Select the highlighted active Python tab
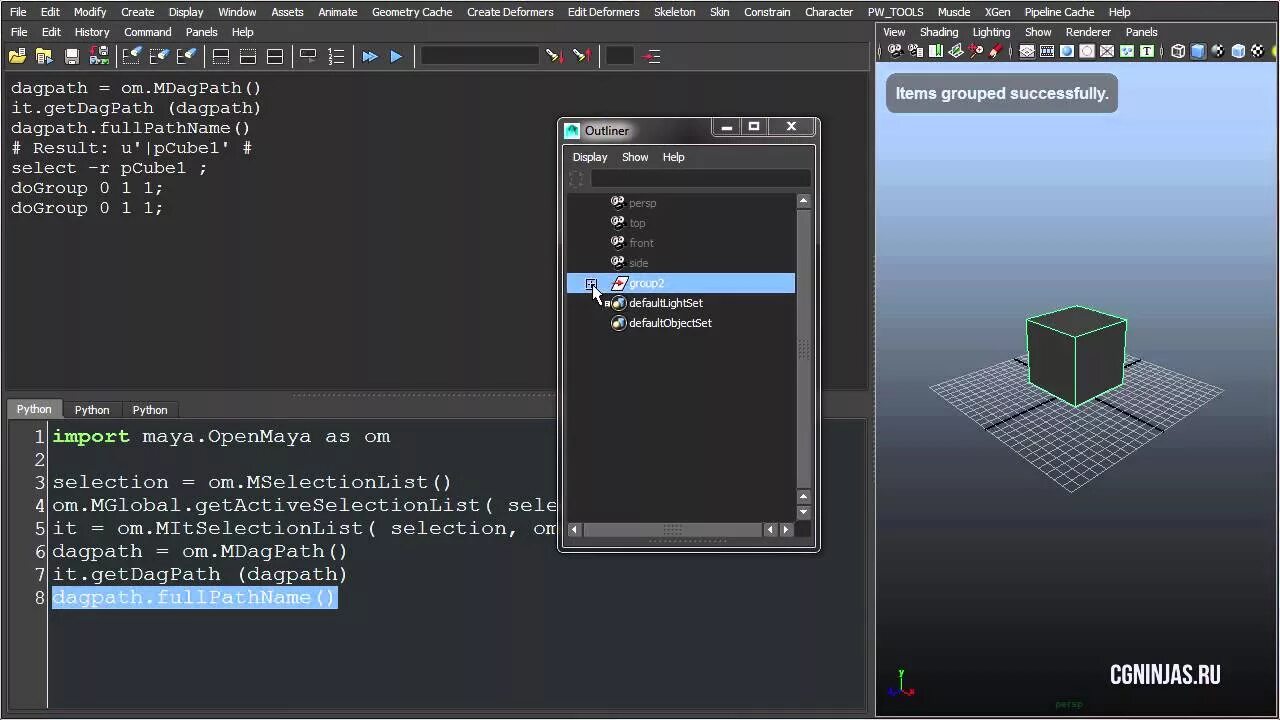This screenshot has height=720, width=1280. 34,409
